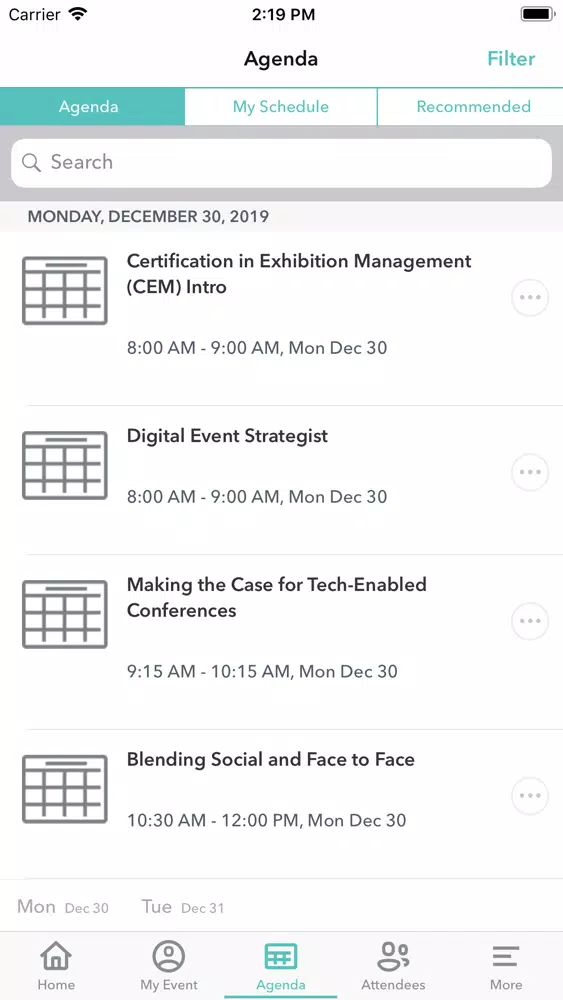The image size is (563, 1000).
Task: Open options for Certification in Exhibition Management
Action: point(530,298)
